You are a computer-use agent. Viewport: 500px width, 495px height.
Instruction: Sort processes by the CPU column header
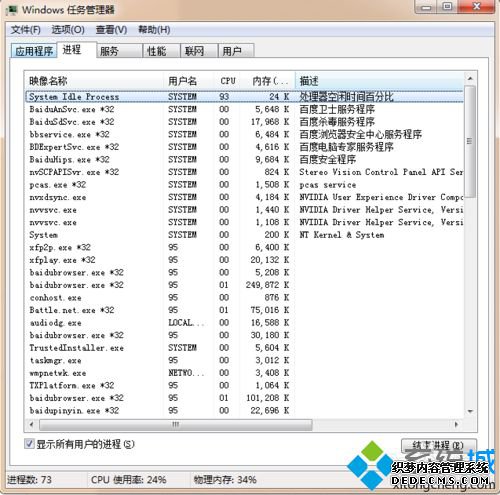[227, 81]
